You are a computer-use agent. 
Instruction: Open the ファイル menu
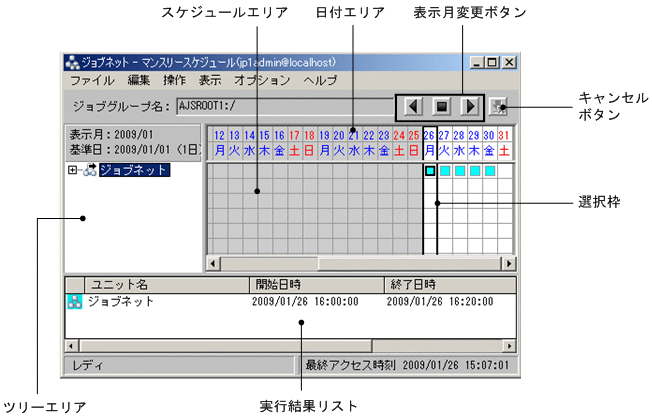coord(92,80)
